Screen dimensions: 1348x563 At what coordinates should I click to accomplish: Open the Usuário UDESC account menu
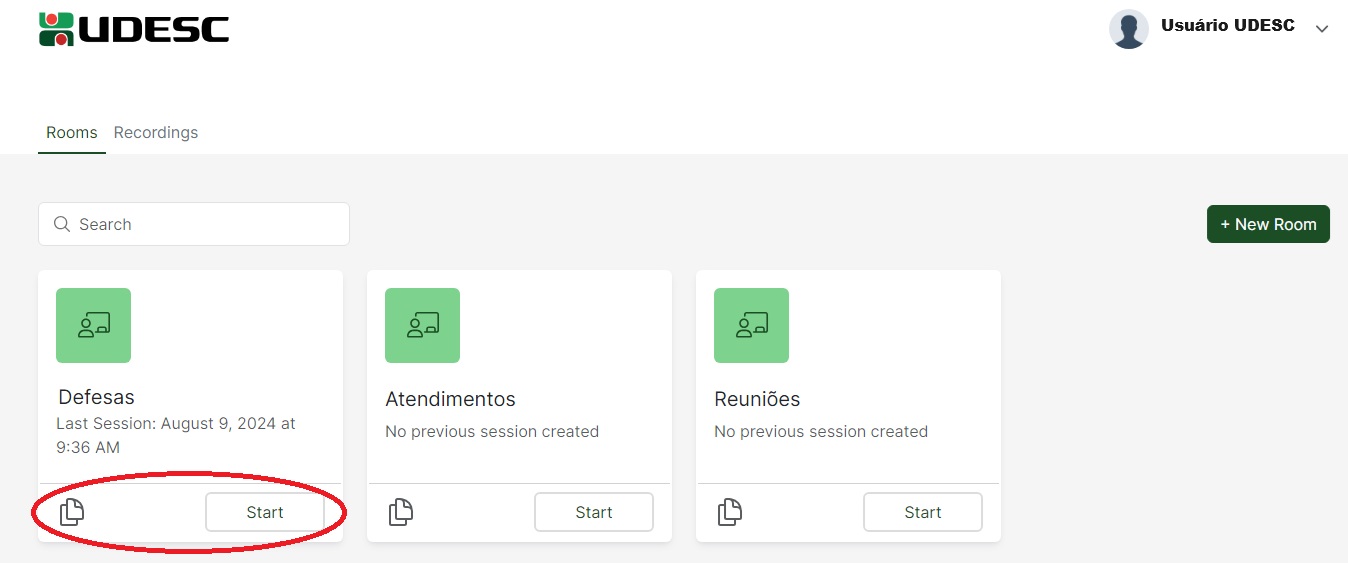click(1227, 26)
